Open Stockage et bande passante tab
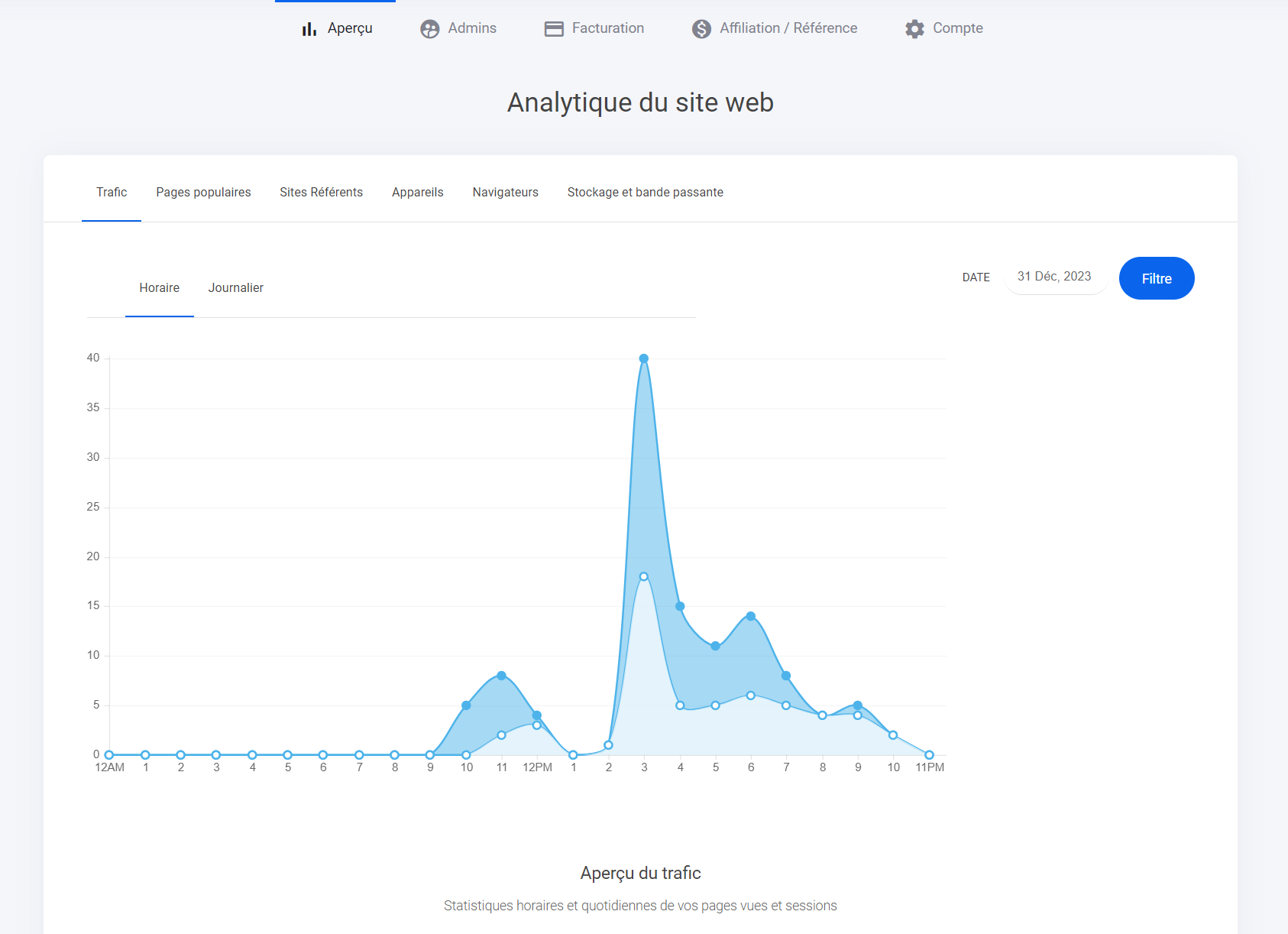Image resolution: width=1288 pixels, height=934 pixels. point(645,193)
